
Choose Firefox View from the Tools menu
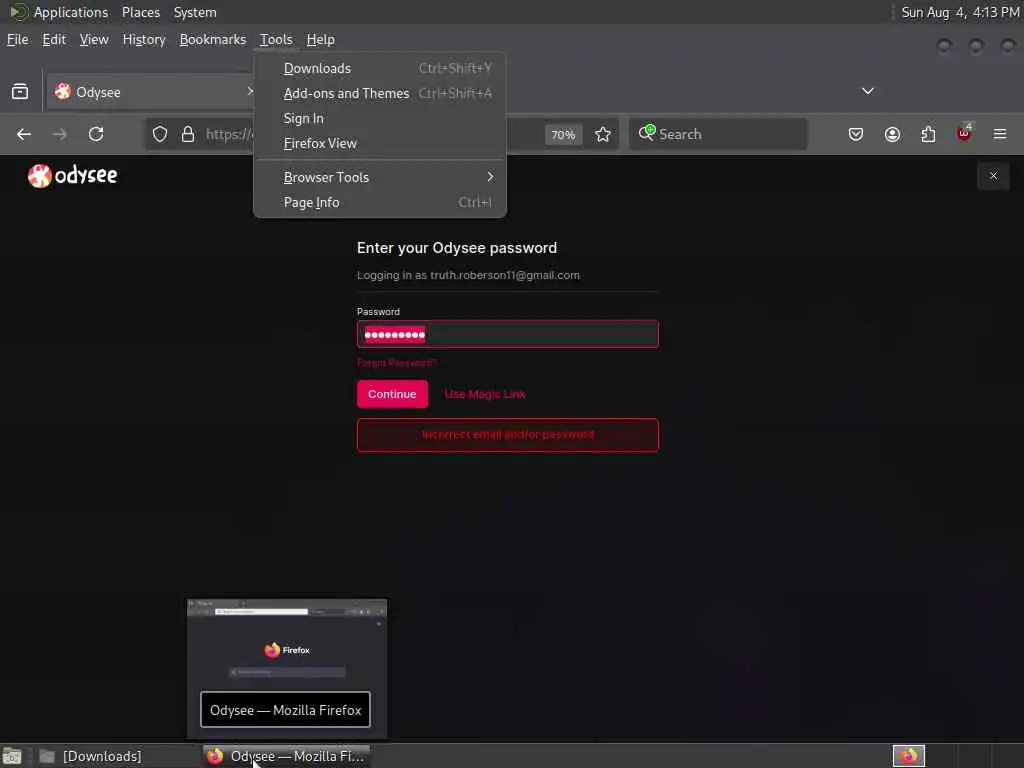pyautogui.click(x=380, y=143)
